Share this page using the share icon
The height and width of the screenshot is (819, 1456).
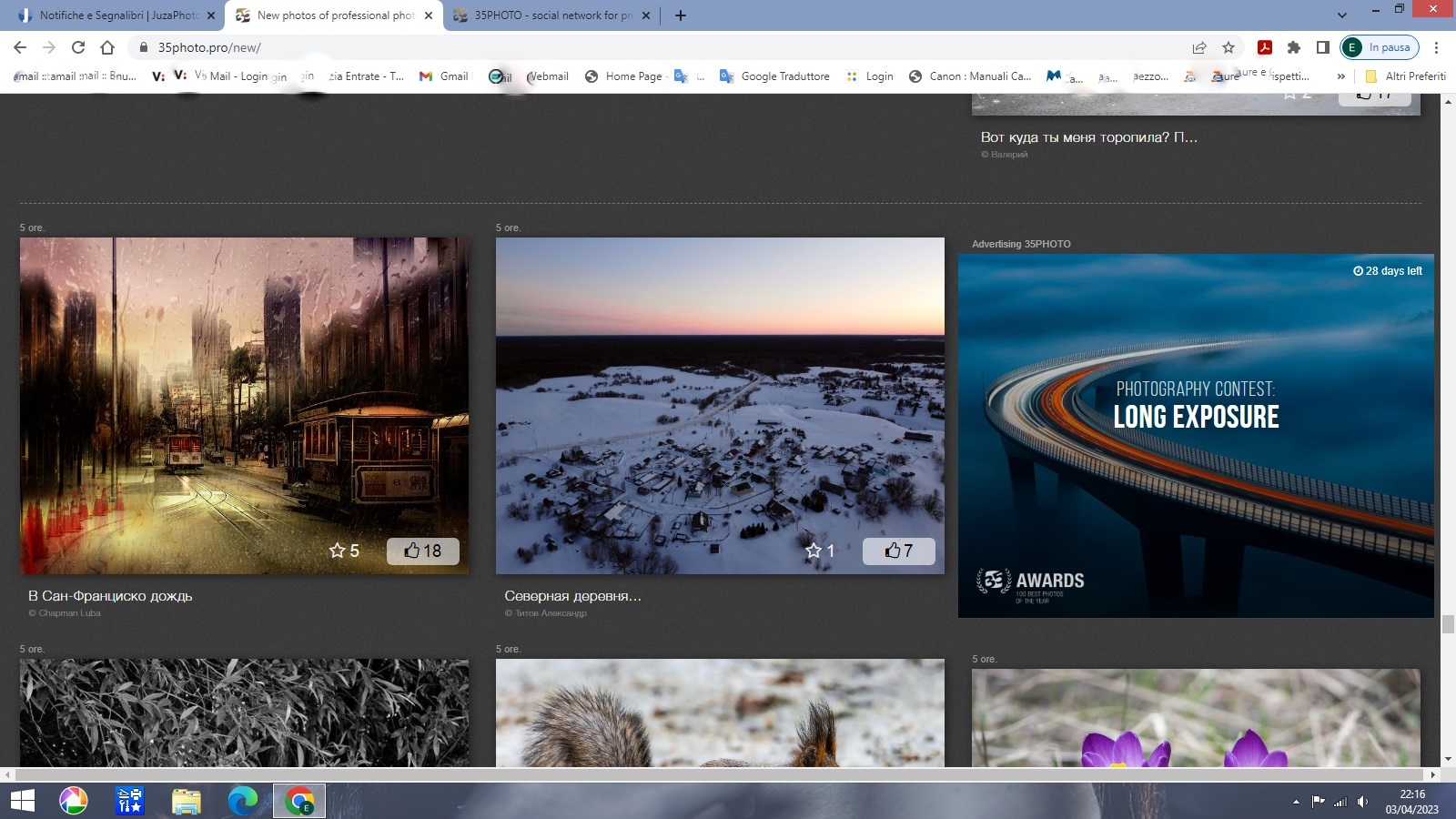(1199, 47)
